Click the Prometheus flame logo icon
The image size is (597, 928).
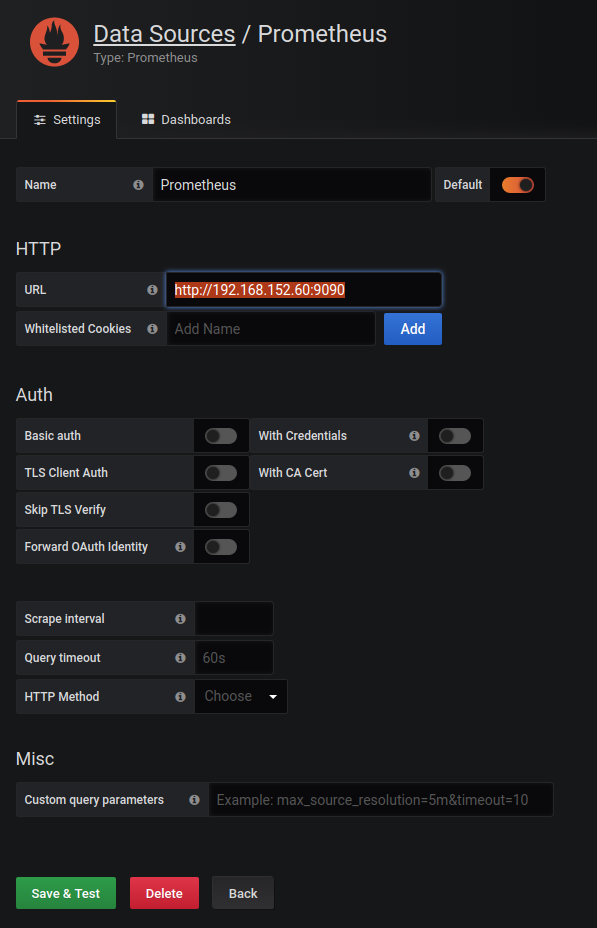54,42
